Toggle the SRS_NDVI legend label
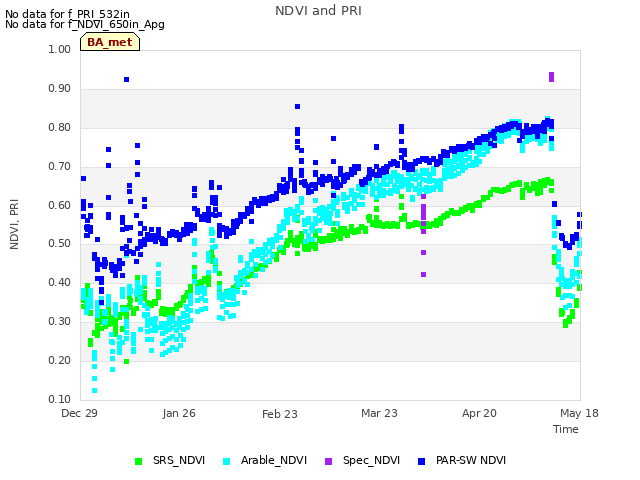 179,460
